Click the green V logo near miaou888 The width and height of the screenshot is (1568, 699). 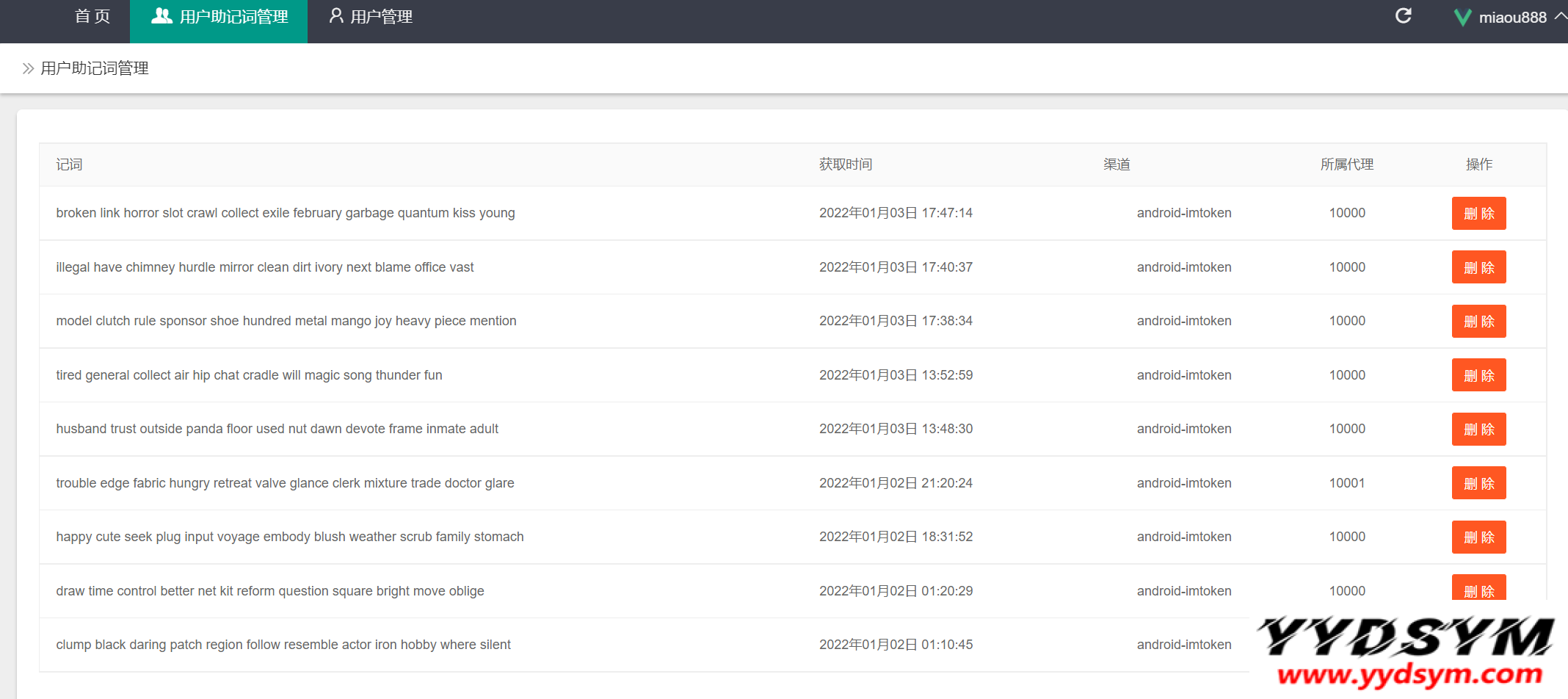pos(1462,18)
